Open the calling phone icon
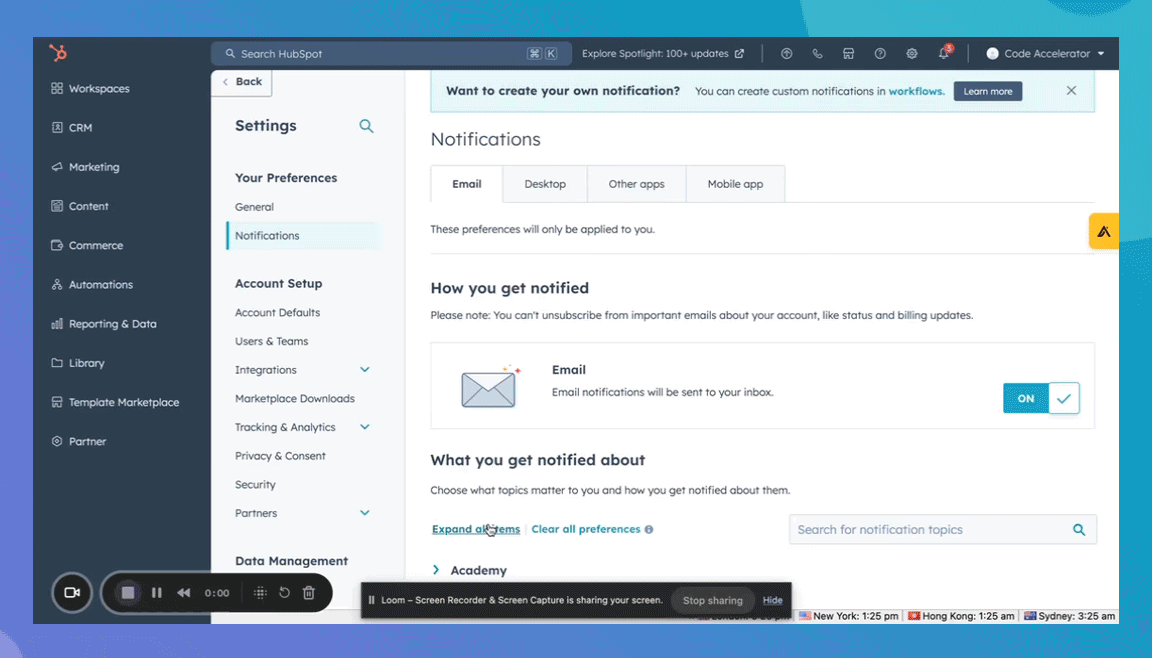 point(817,54)
